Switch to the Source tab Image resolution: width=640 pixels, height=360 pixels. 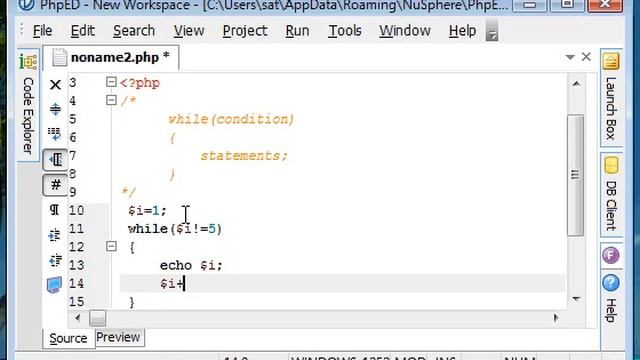tap(68, 338)
